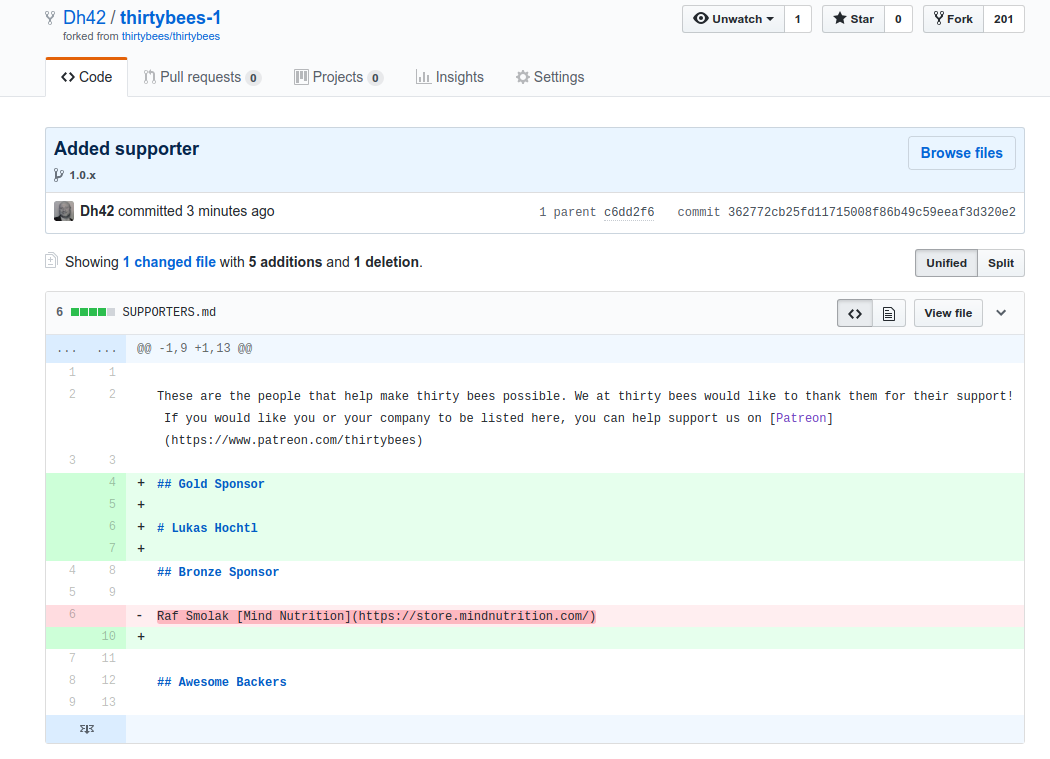This screenshot has height=759, width=1050.
Task: Open Dh42 committer profile link
Action: 97,211
